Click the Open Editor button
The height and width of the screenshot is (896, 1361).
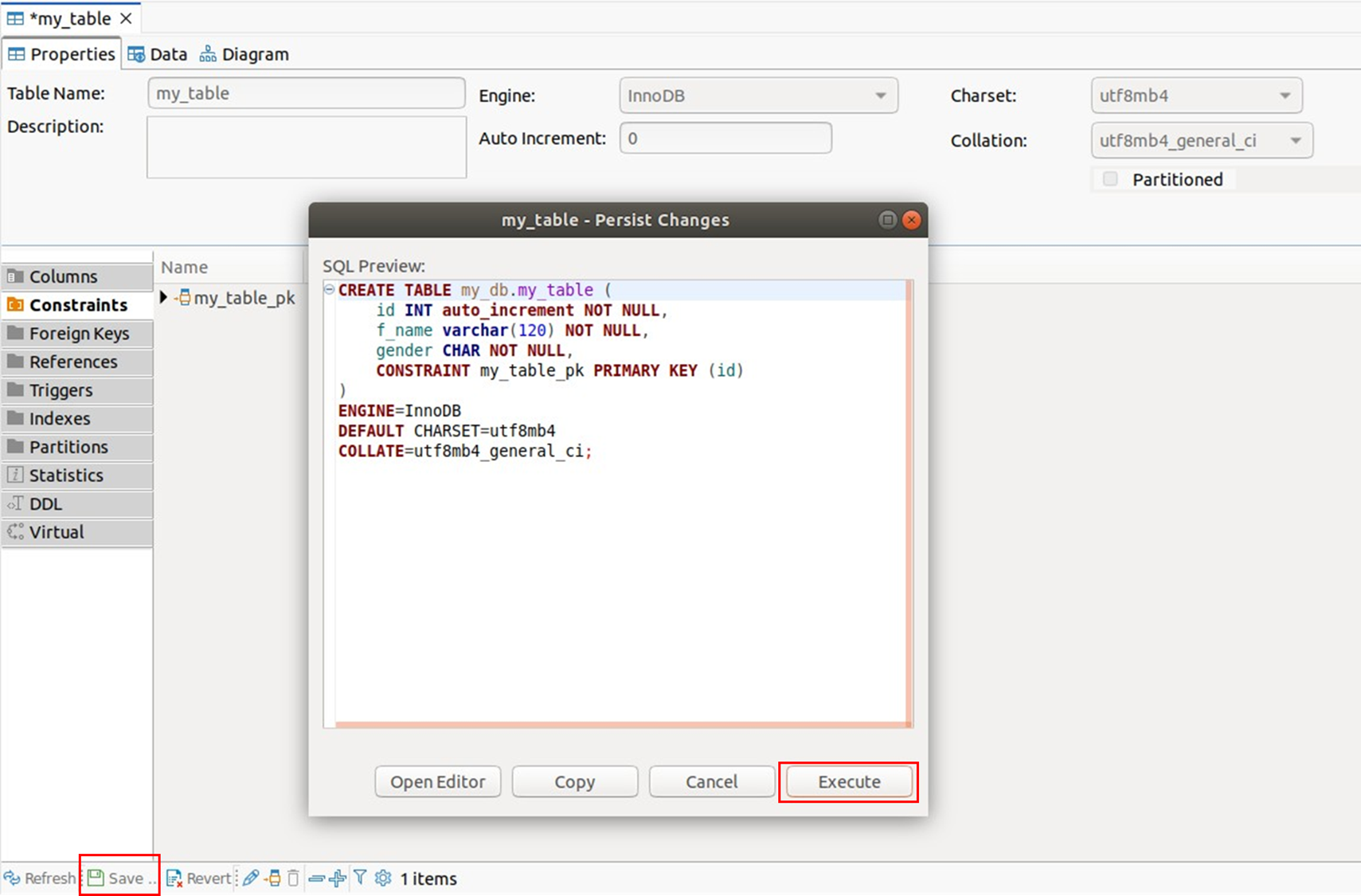pyautogui.click(x=438, y=782)
